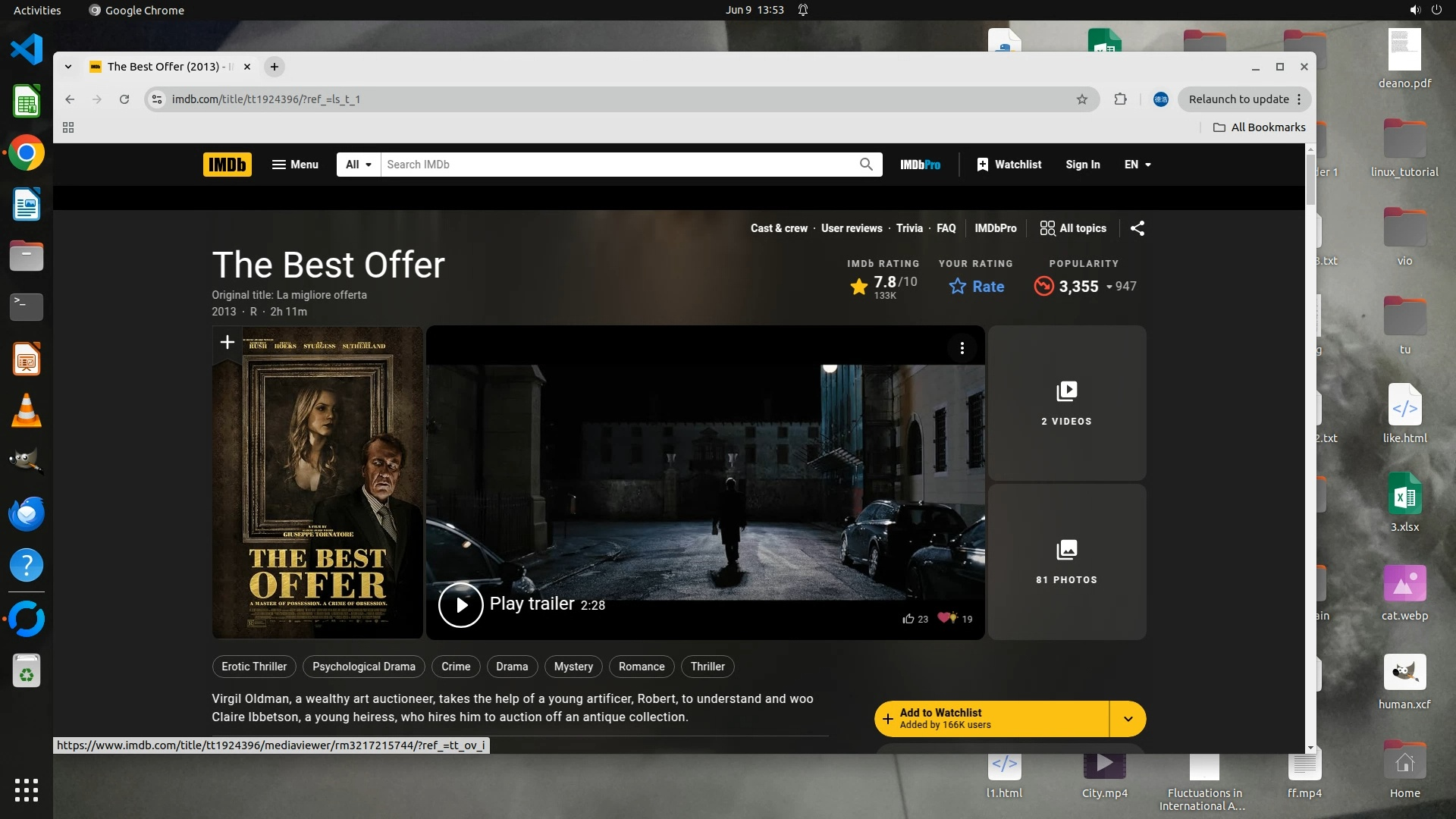Screen dimensions: 1456x819
Task: Expand the Add to Watchlist arrow dropdown
Action: [1128, 719]
